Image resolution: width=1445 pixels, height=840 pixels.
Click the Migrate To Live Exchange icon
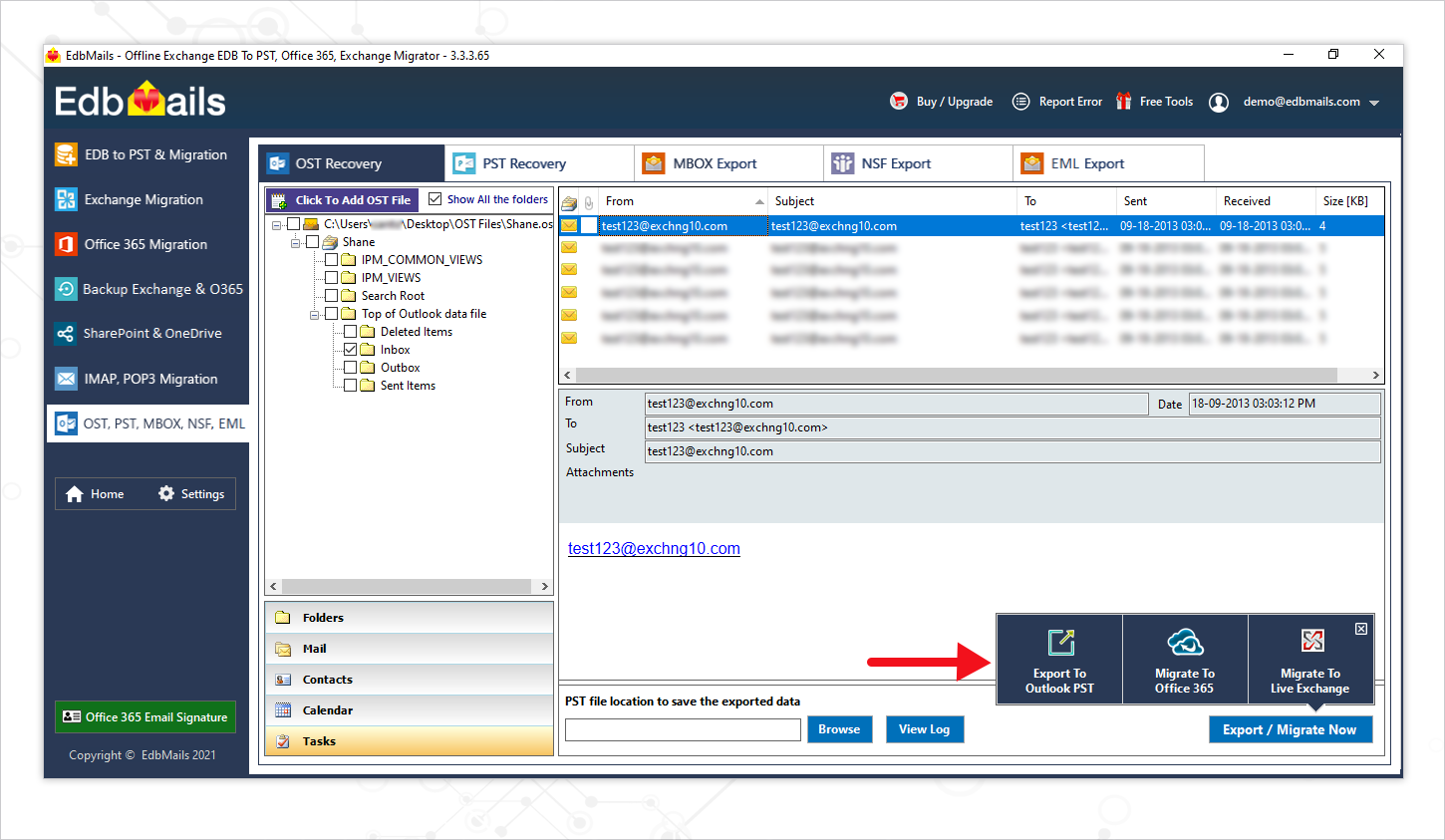pos(1312,641)
